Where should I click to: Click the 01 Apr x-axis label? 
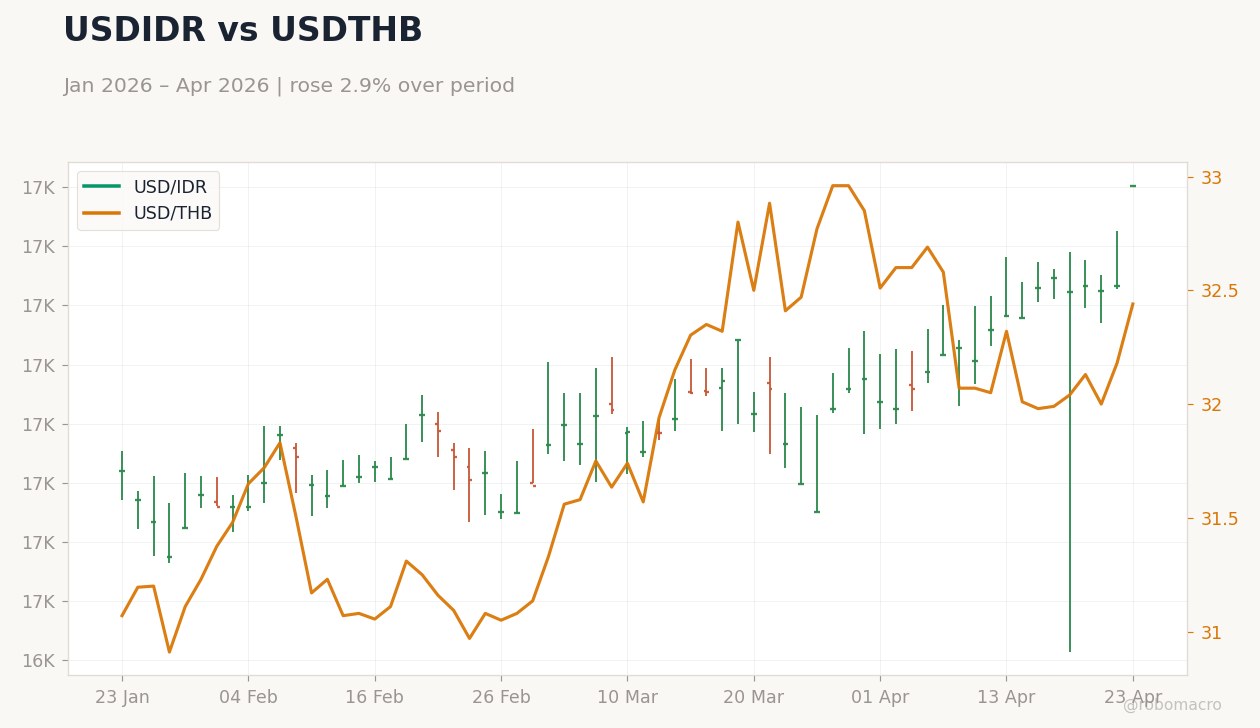880,698
